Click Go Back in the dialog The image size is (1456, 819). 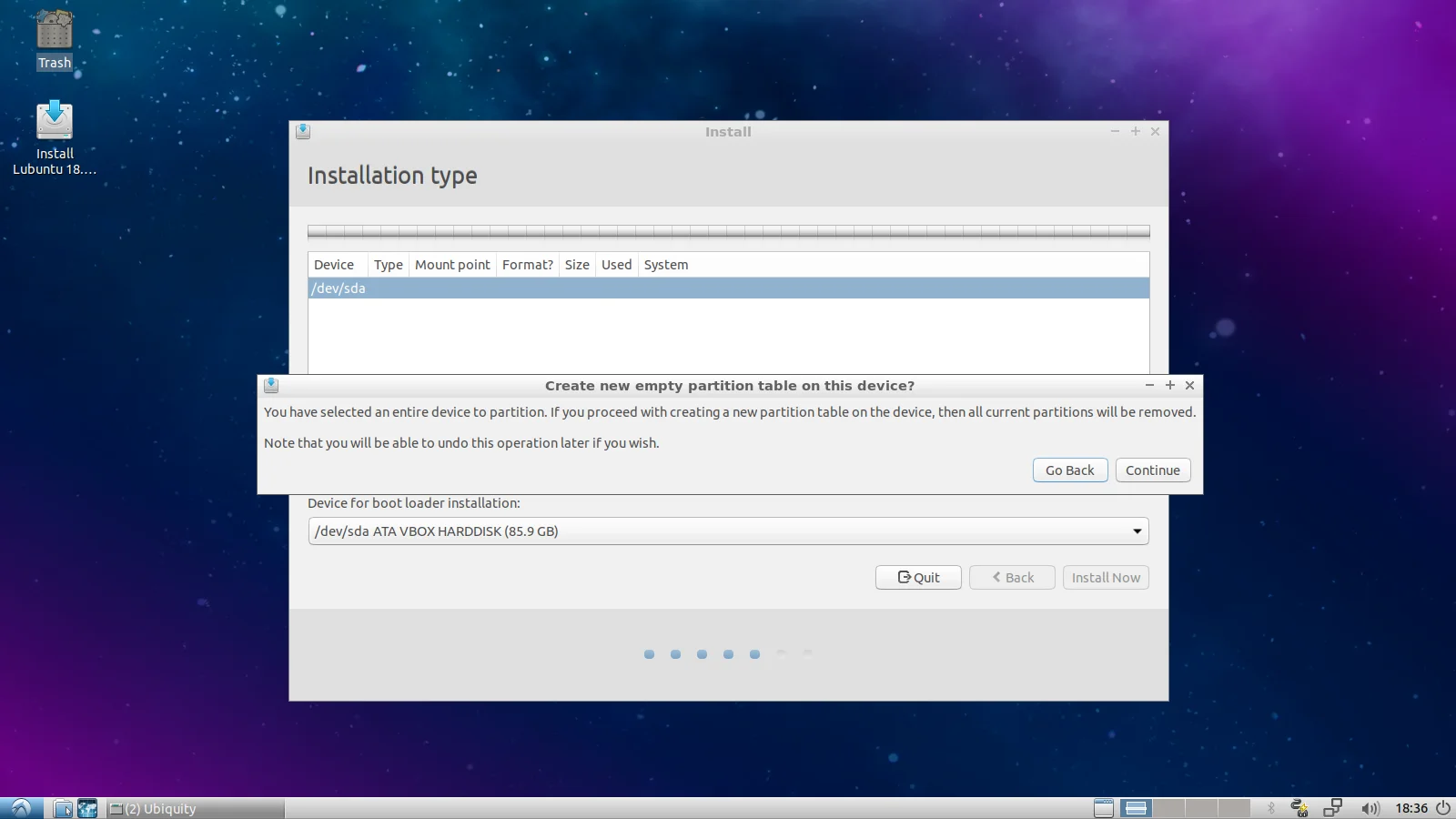[x=1069, y=470]
